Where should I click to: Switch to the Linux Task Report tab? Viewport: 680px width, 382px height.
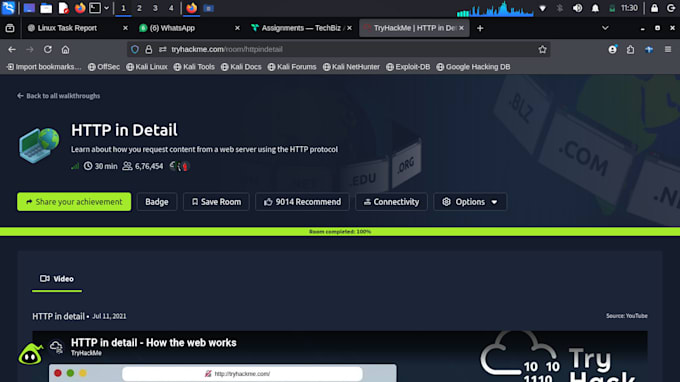click(67, 28)
